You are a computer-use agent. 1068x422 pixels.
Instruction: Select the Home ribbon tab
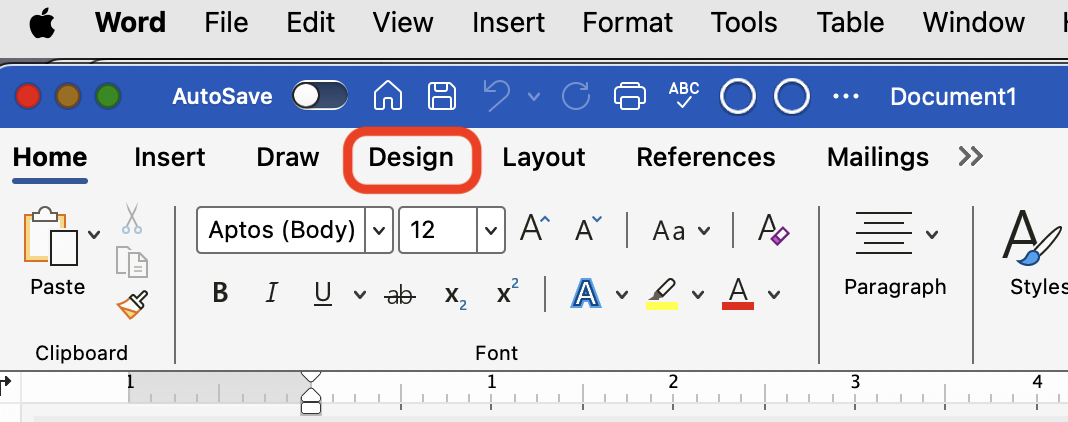pyautogui.click(x=50, y=158)
